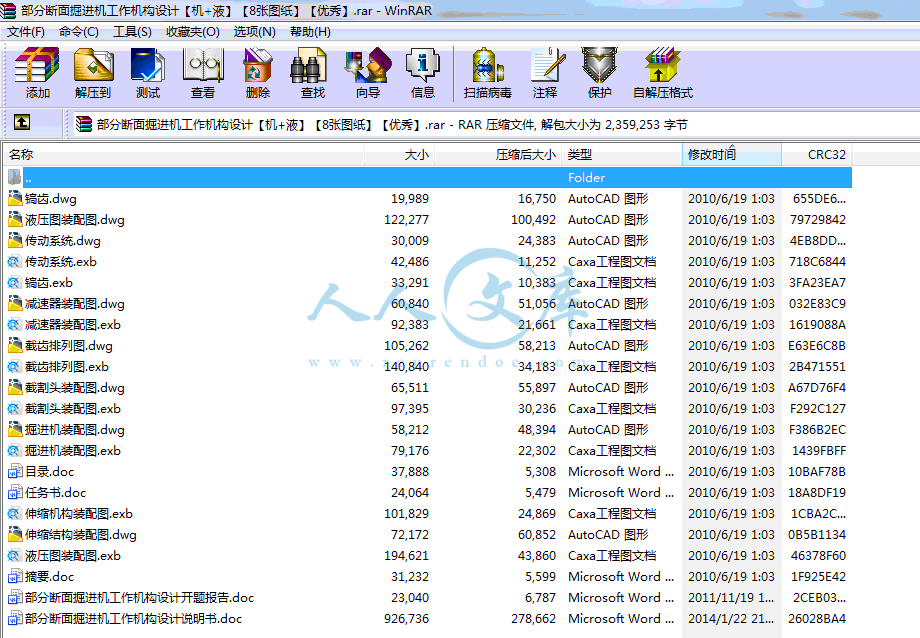Click size value 140,840
Screen dimensions: 920x638
pyautogui.click(x=407, y=367)
